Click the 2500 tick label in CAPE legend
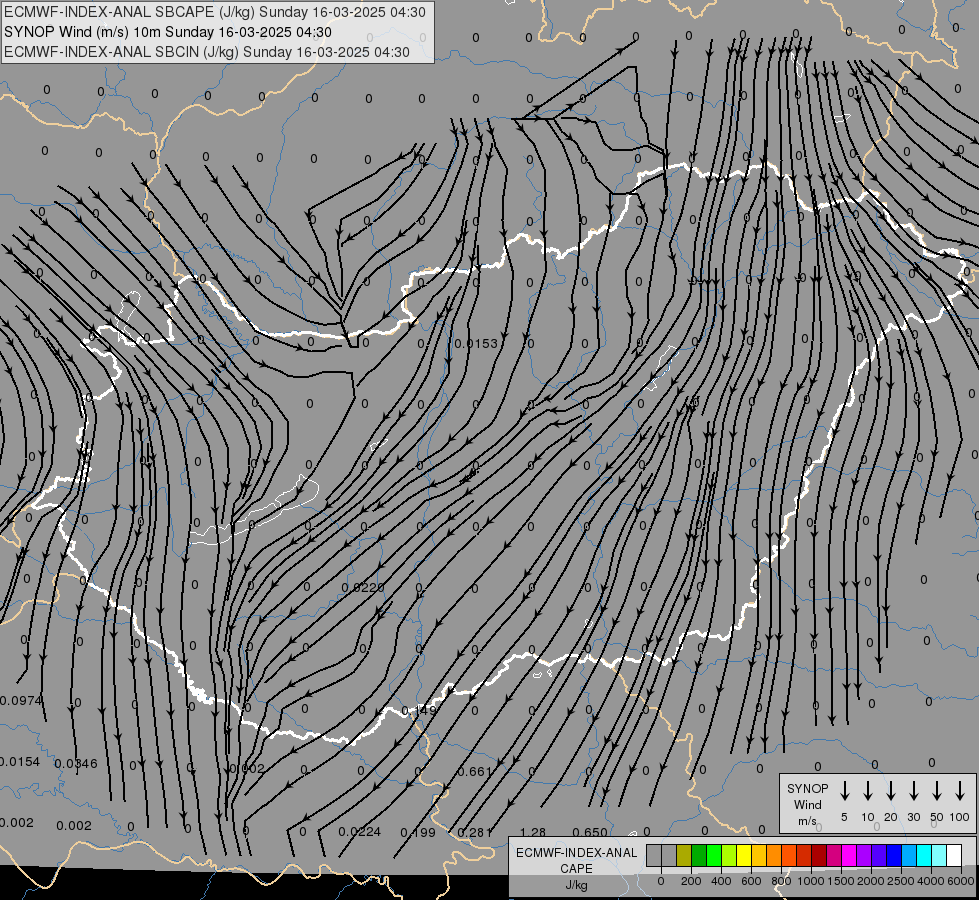The image size is (979, 900). tap(901, 881)
